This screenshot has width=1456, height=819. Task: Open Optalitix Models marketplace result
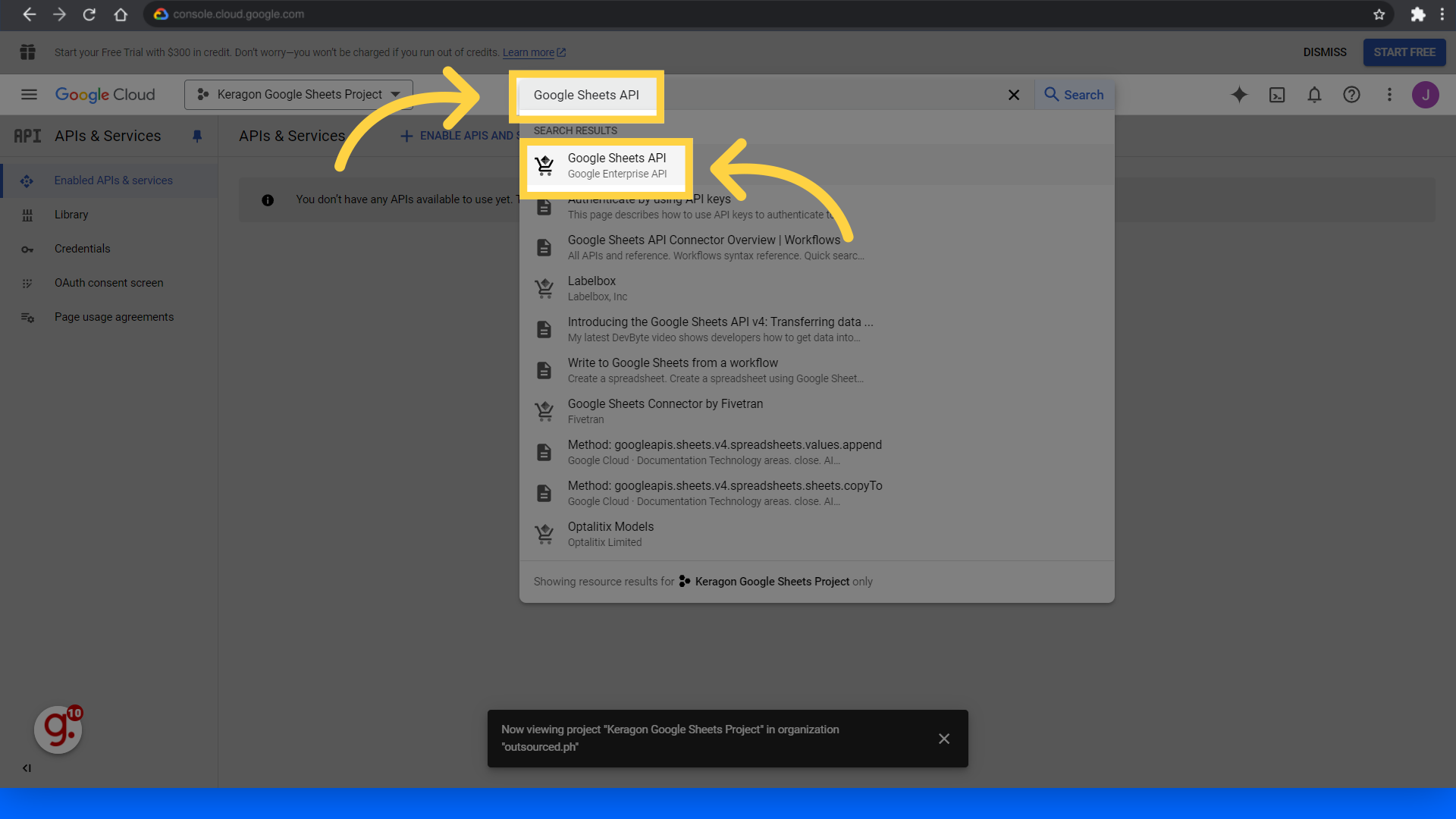click(x=817, y=534)
